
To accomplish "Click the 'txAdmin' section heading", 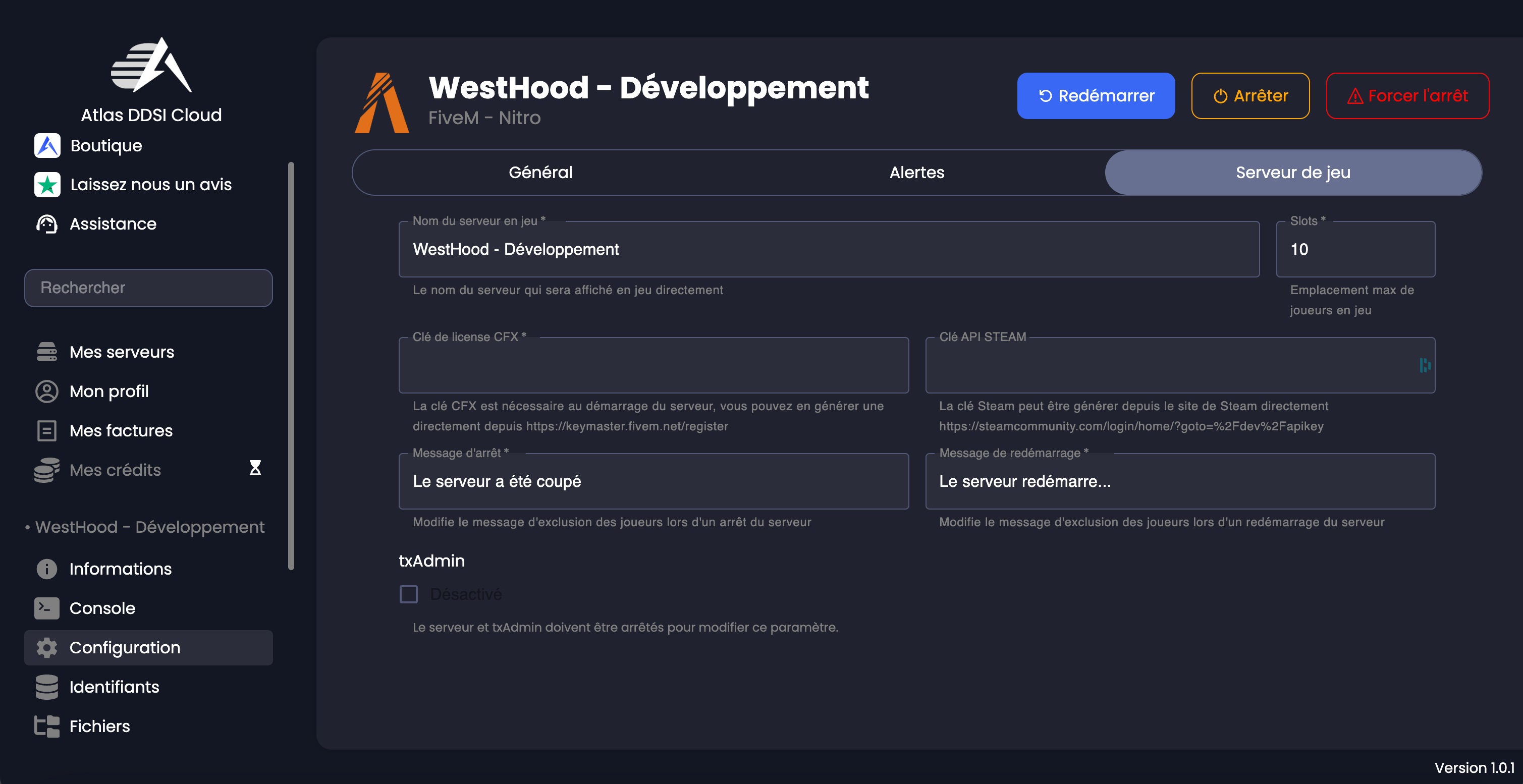I will 431,561.
